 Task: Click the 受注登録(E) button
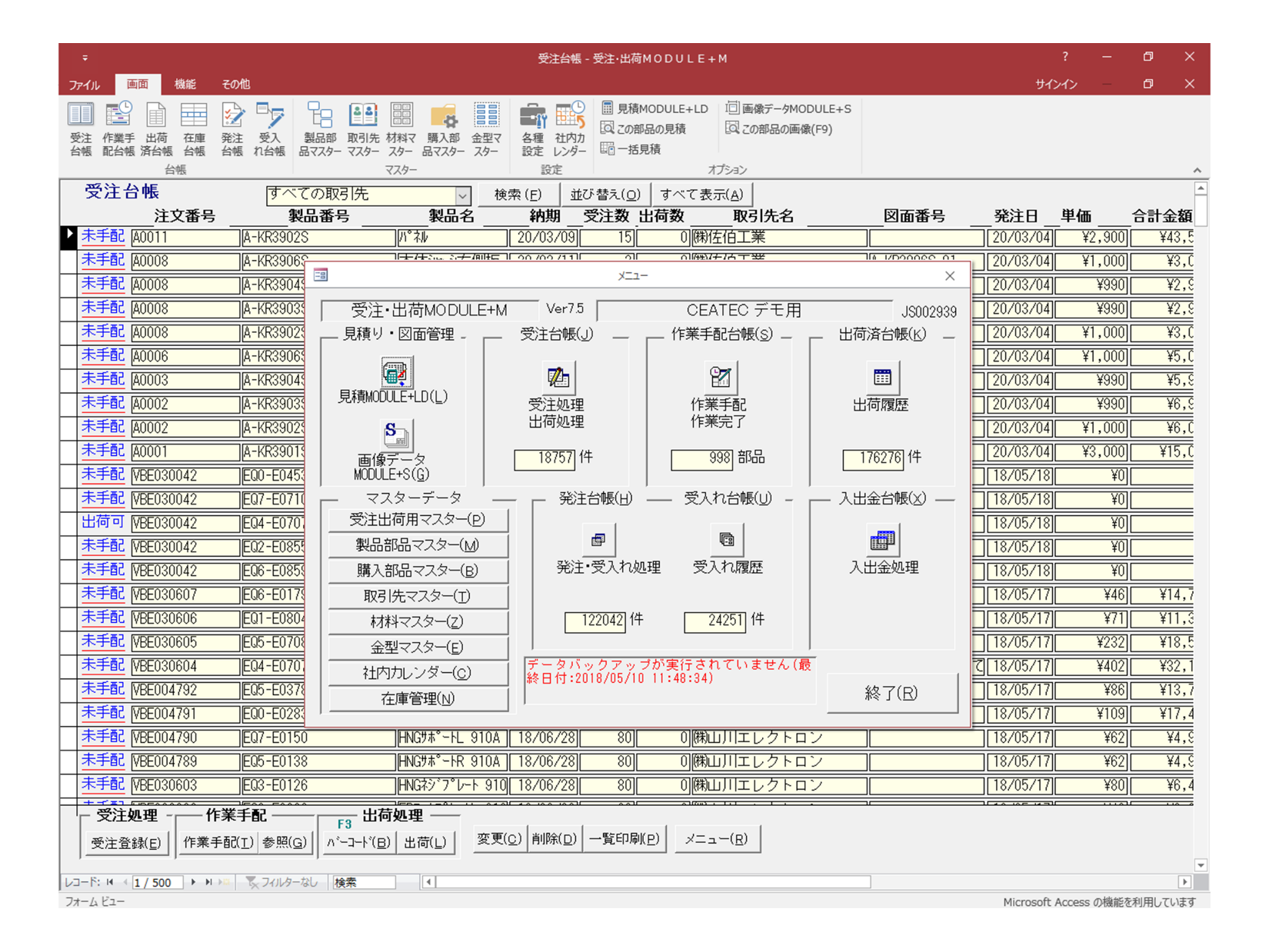point(125,844)
